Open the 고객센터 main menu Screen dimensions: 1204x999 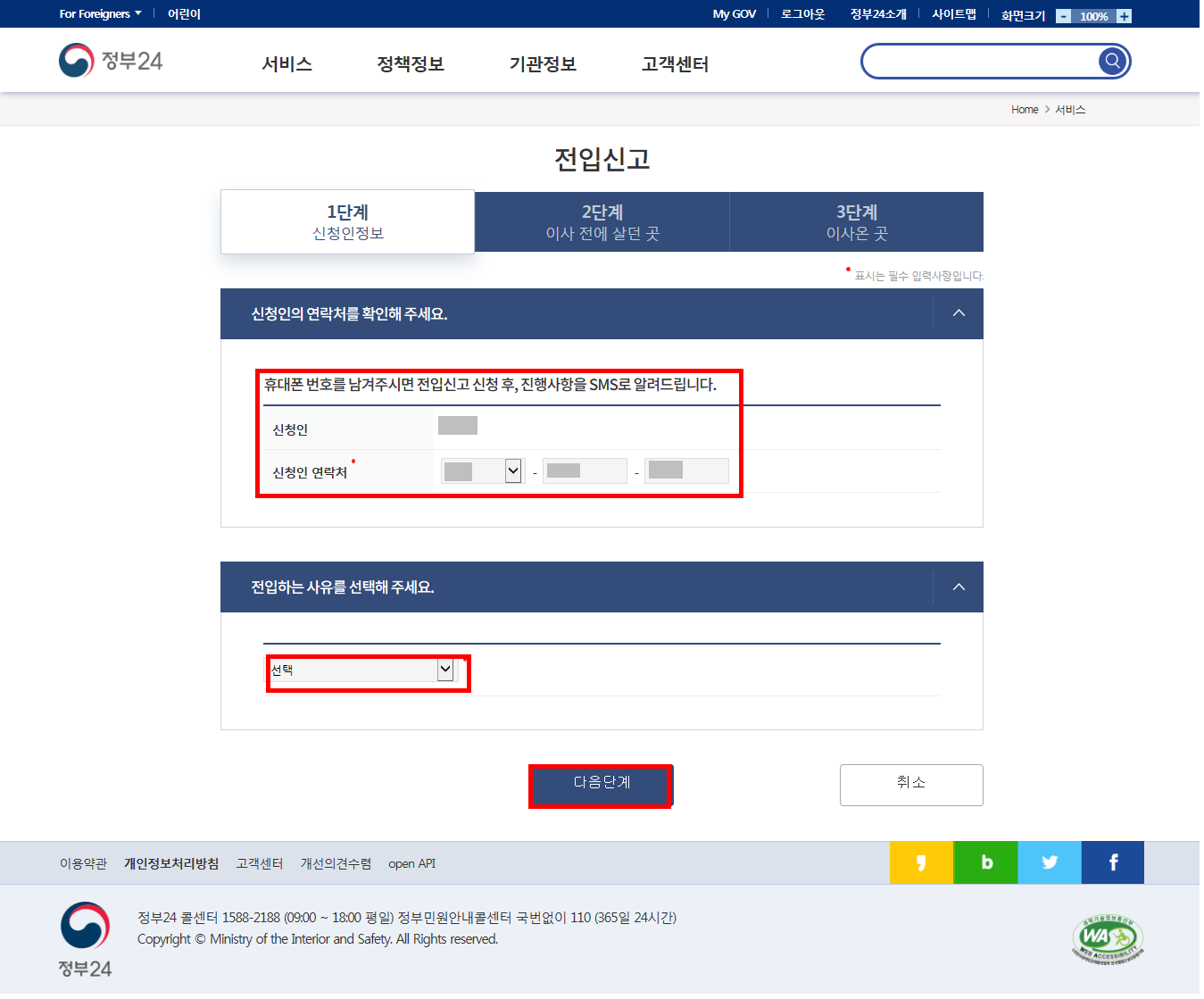(x=675, y=64)
